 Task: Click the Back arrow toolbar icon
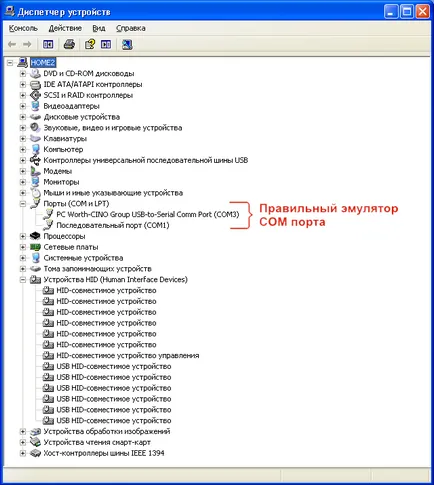pyautogui.click(x=12, y=44)
